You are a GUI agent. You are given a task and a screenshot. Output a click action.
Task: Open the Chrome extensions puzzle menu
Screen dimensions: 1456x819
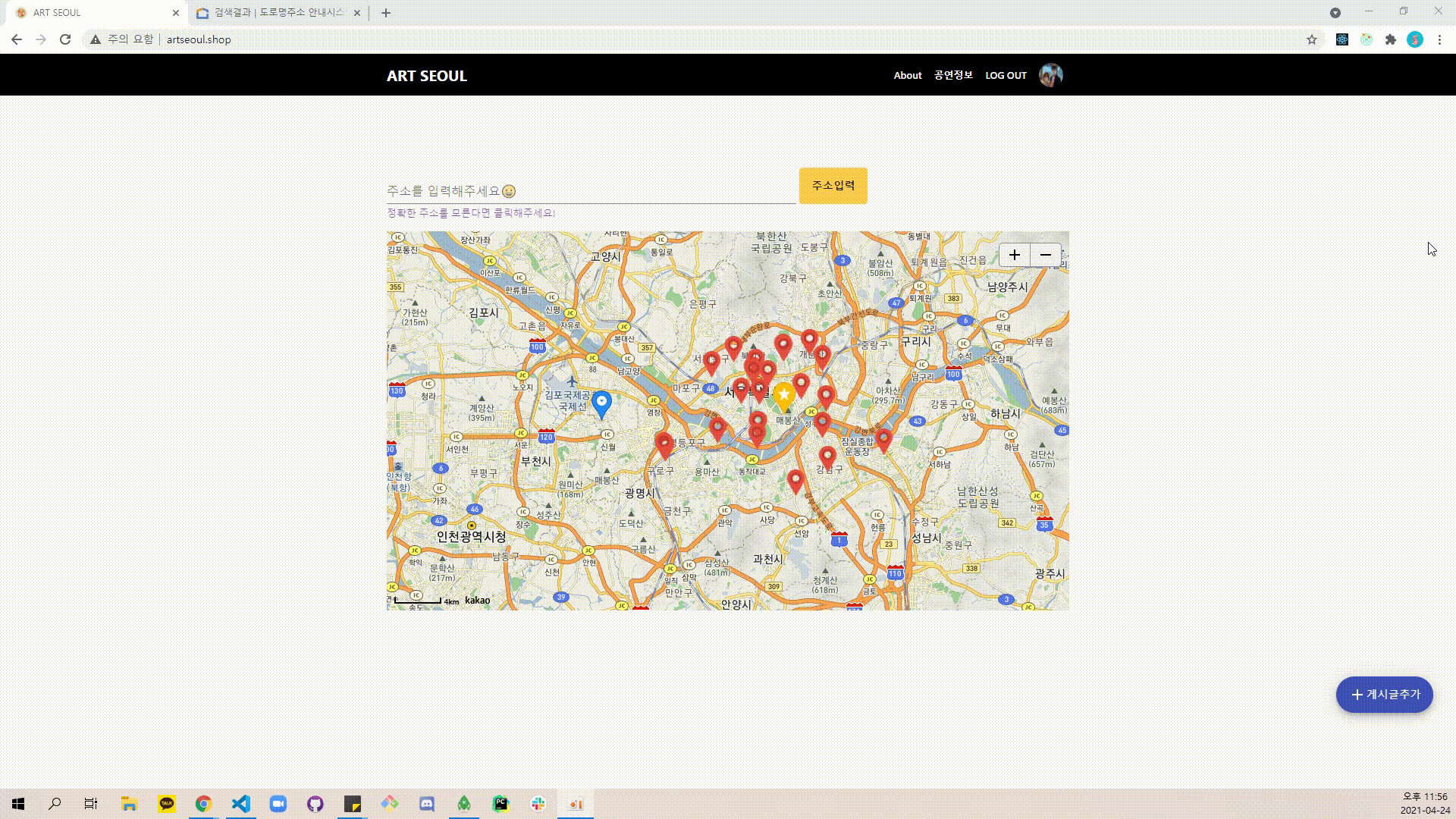(1391, 39)
